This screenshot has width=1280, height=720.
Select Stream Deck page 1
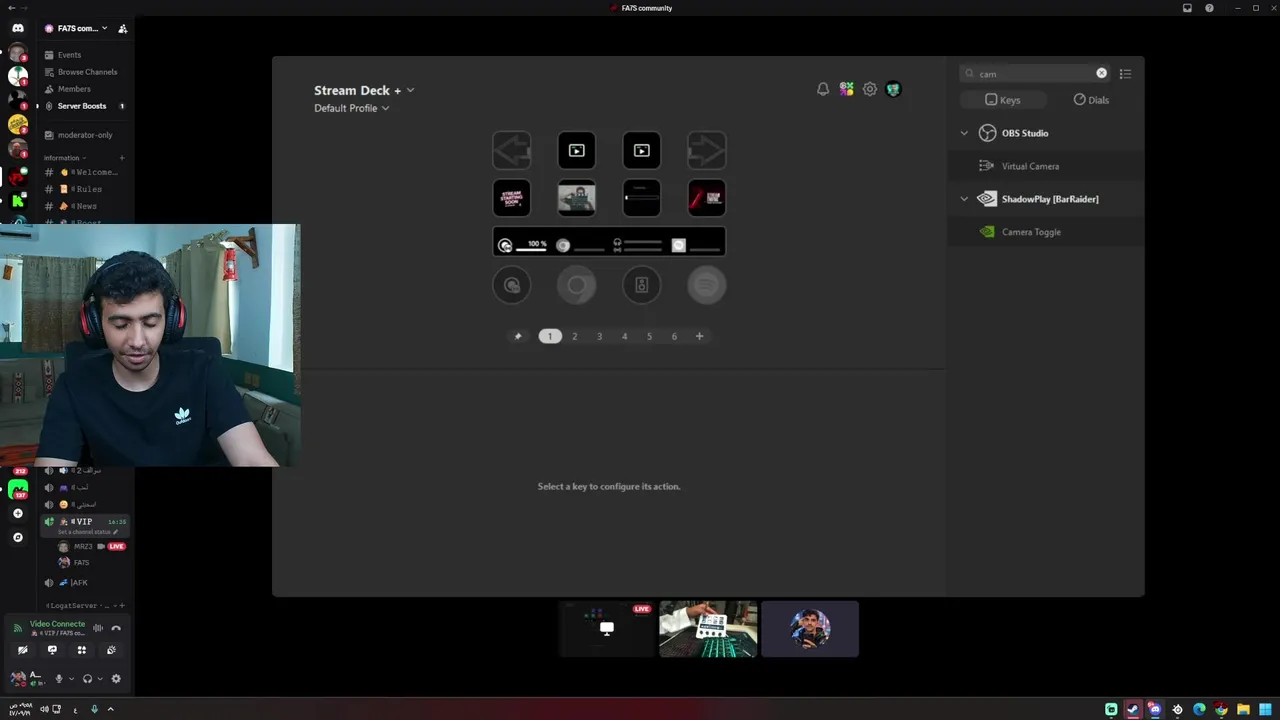tap(550, 336)
